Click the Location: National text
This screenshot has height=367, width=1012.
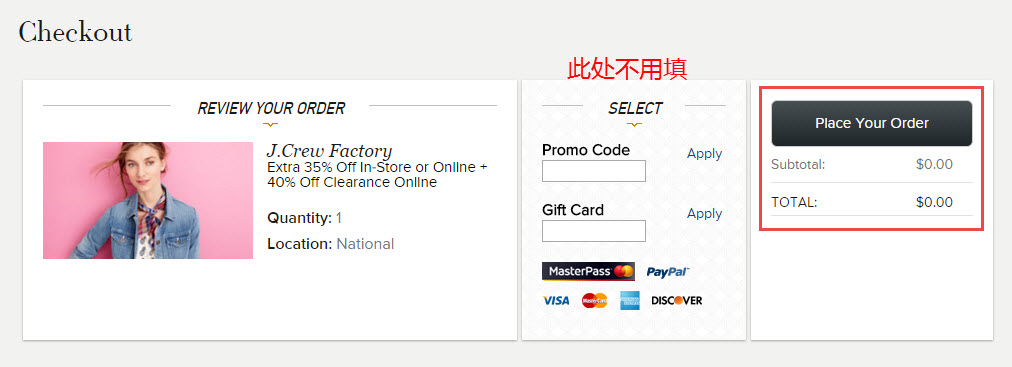[330, 244]
